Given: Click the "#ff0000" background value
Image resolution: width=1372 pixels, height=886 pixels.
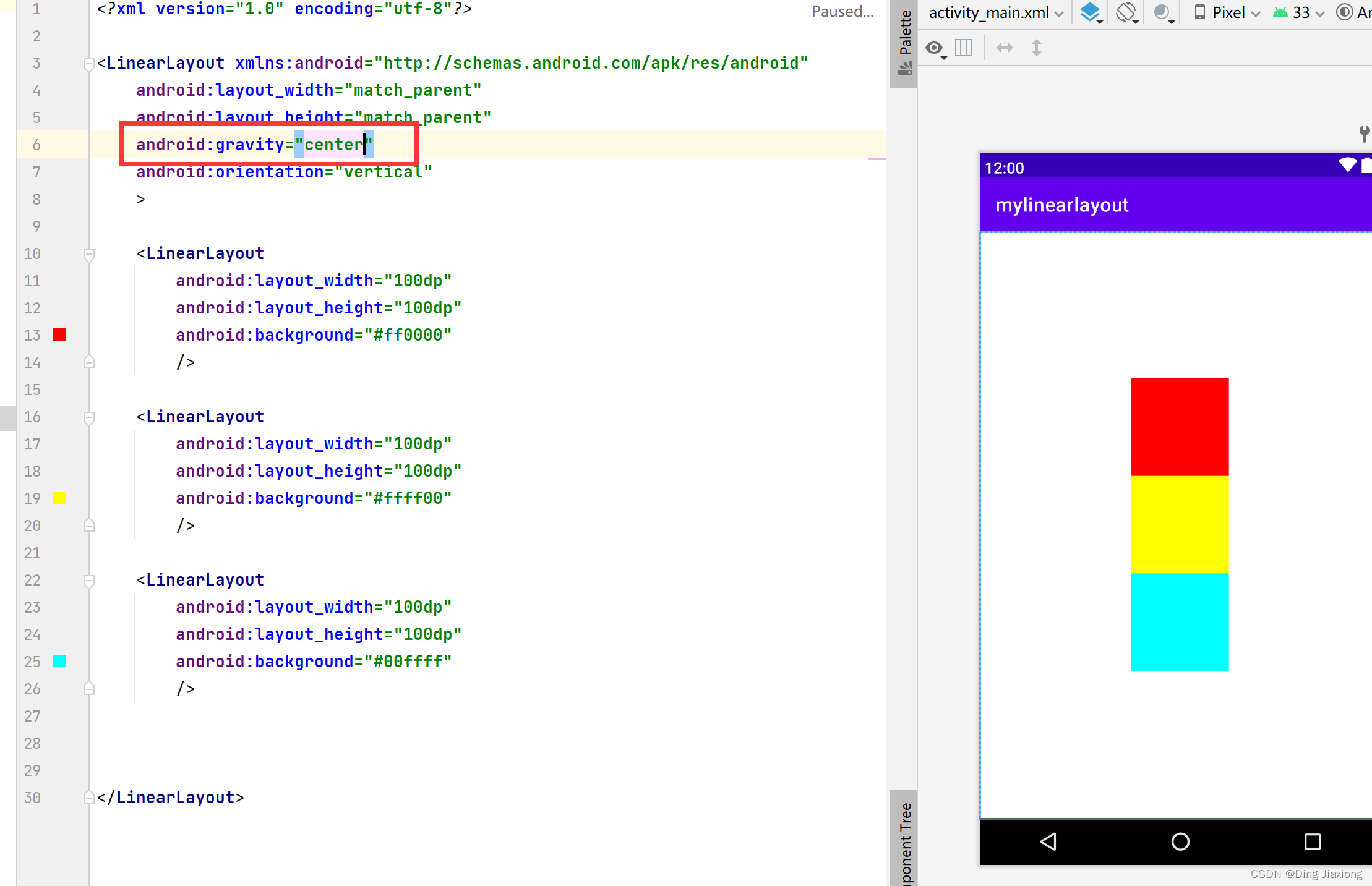Looking at the screenshot, I should 408,335.
